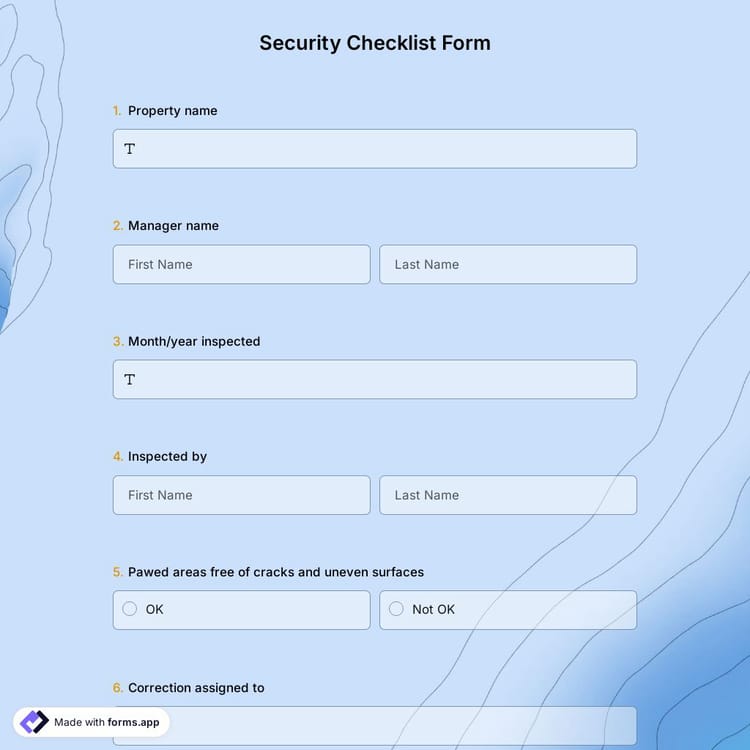Focus the Correction assigned to field
Image resolution: width=750 pixels, height=750 pixels.
click(400, 725)
